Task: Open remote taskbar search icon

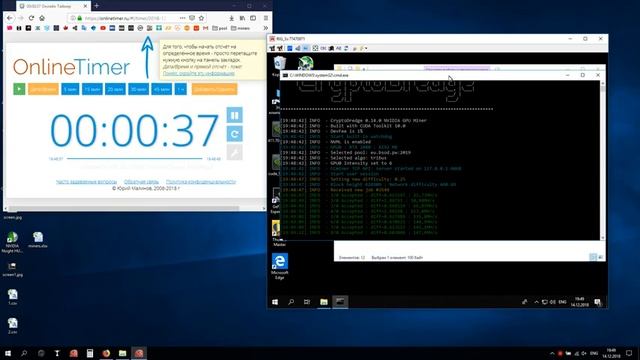Action: [x=291, y=302]
